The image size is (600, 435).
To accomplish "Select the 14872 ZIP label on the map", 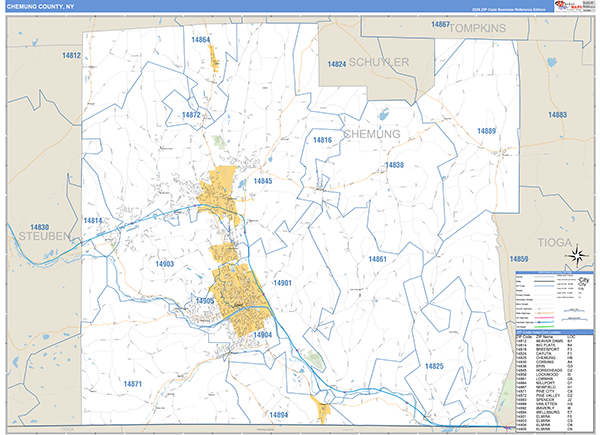I will pos(191,116).
